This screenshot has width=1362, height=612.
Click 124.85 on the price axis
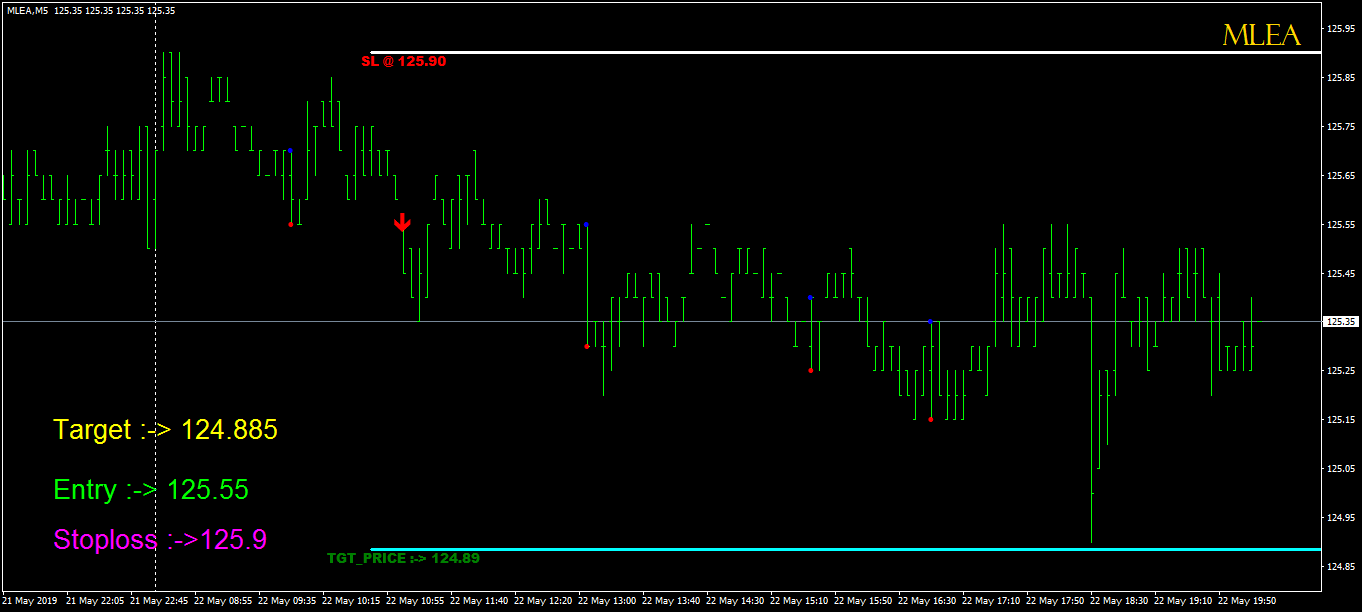(1341, 567)
